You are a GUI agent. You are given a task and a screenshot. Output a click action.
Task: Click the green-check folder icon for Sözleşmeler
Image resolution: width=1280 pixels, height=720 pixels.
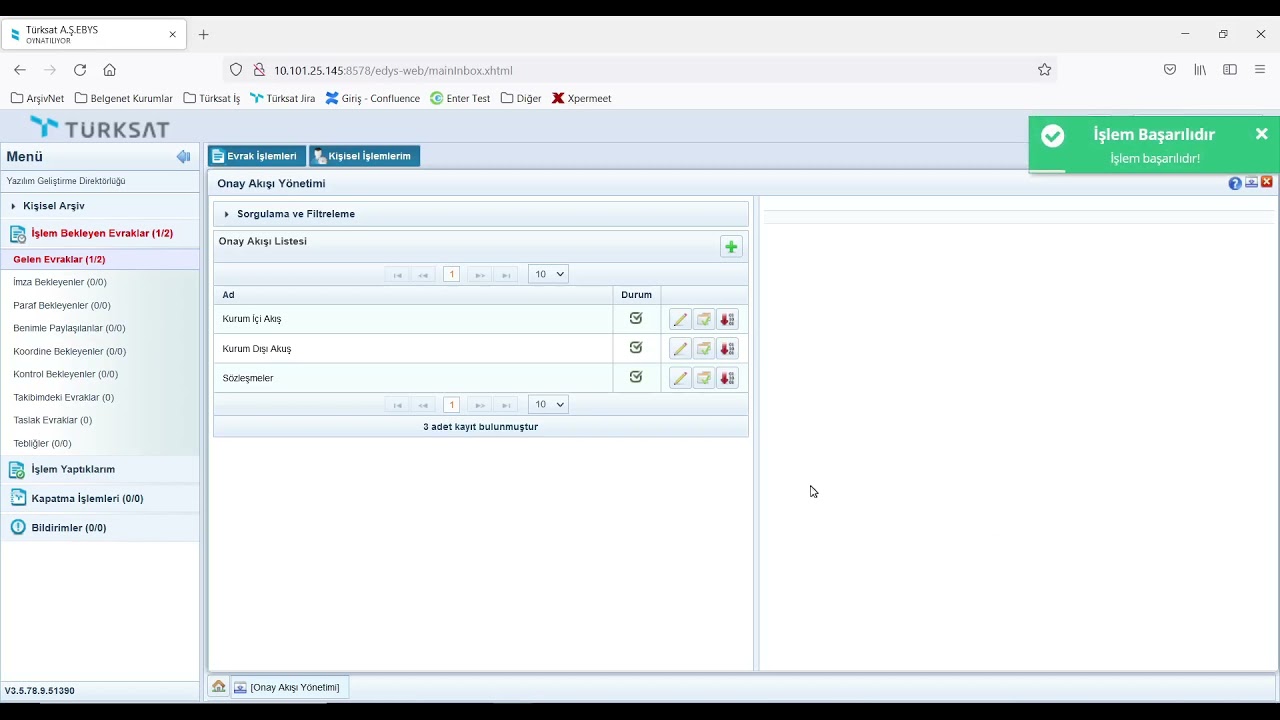click(x=704, y=378)
